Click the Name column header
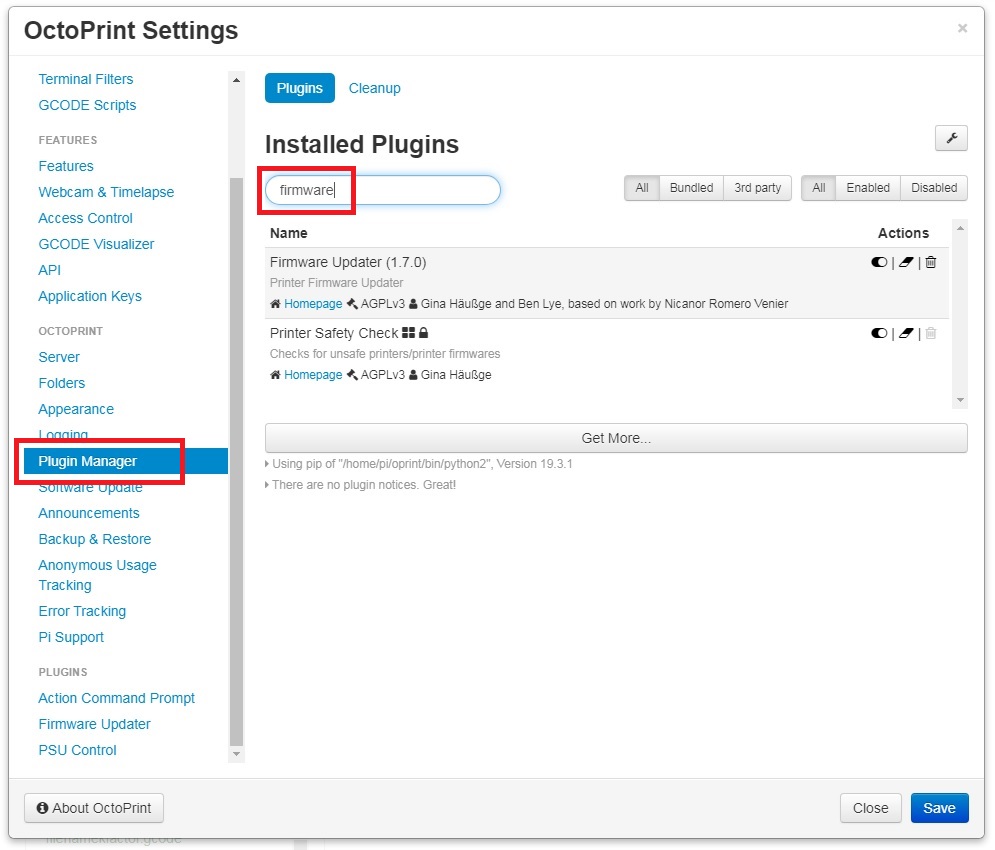The height and width of the screenshot is (850, 995). (x=289, y=234)
